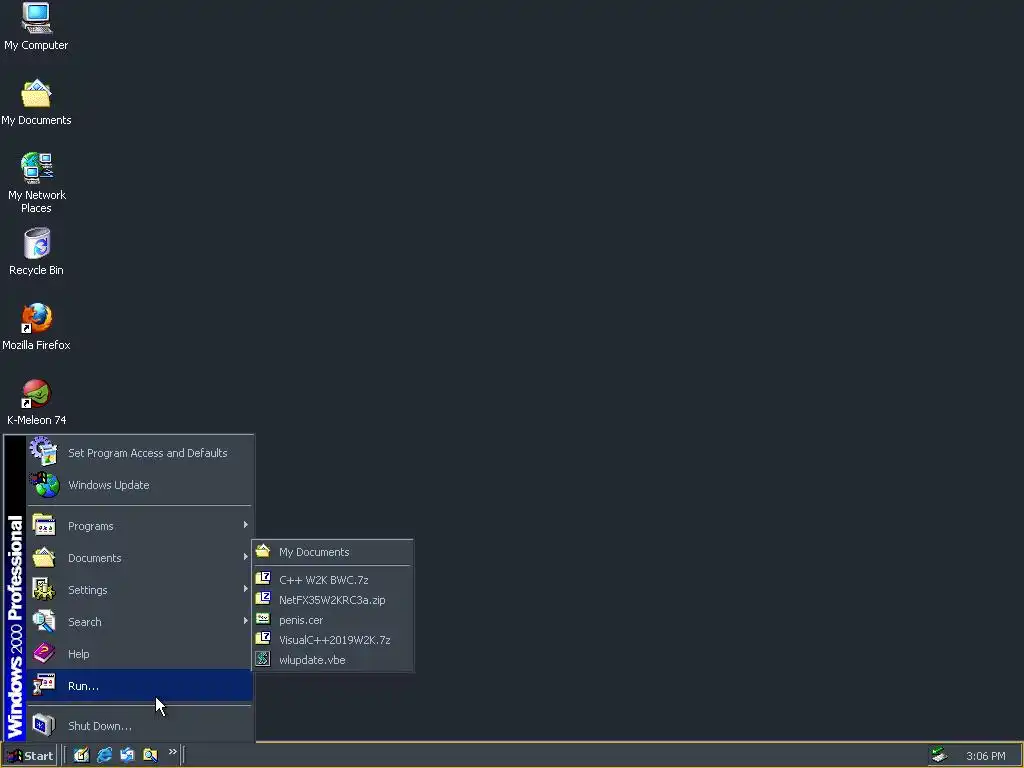Open Set Program Access and Defaults
This screenshot has height=768, width=1024.
pyautogui.click(x=140, y=453)
